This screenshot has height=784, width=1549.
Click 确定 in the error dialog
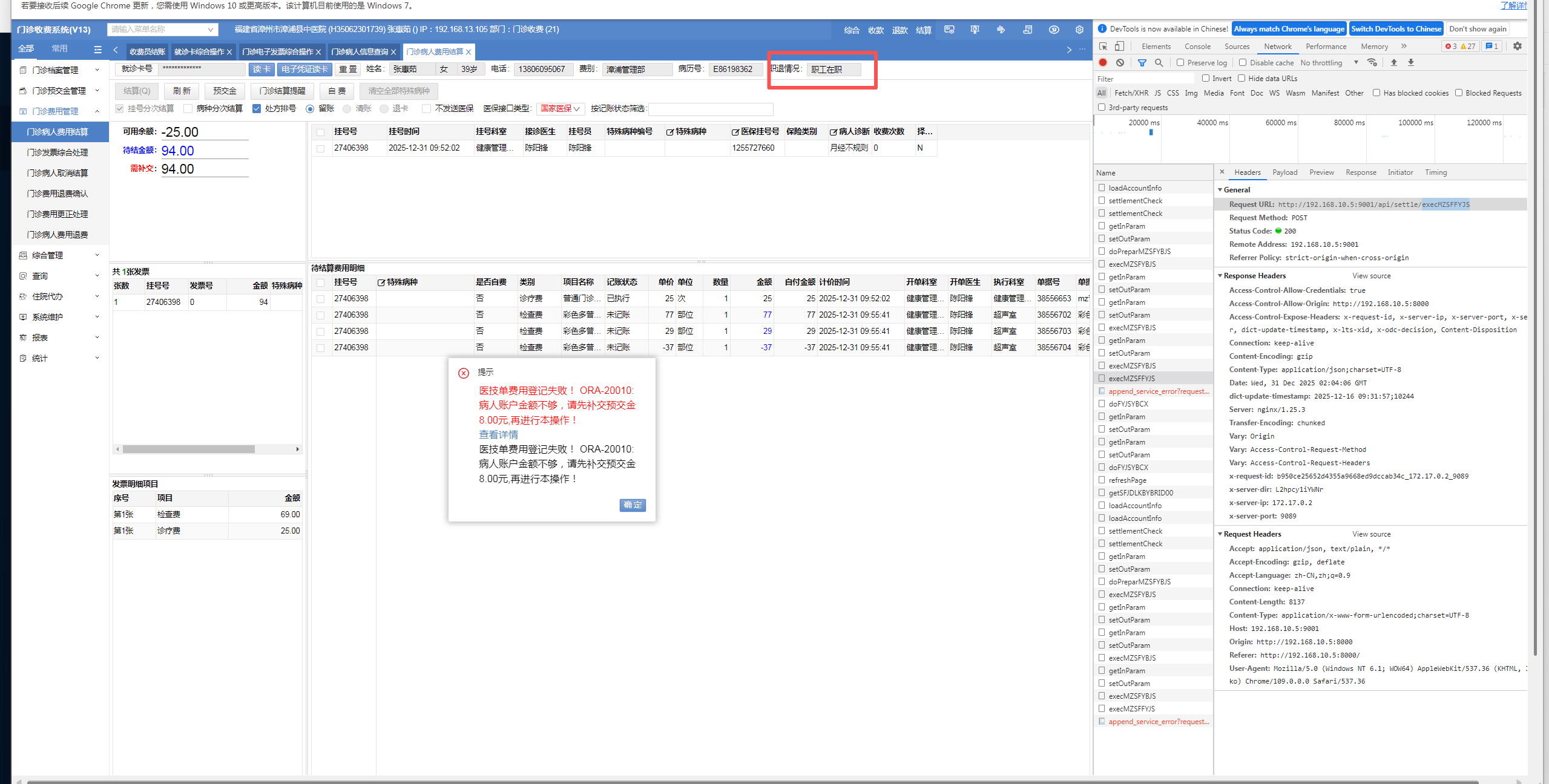(632, 505)
